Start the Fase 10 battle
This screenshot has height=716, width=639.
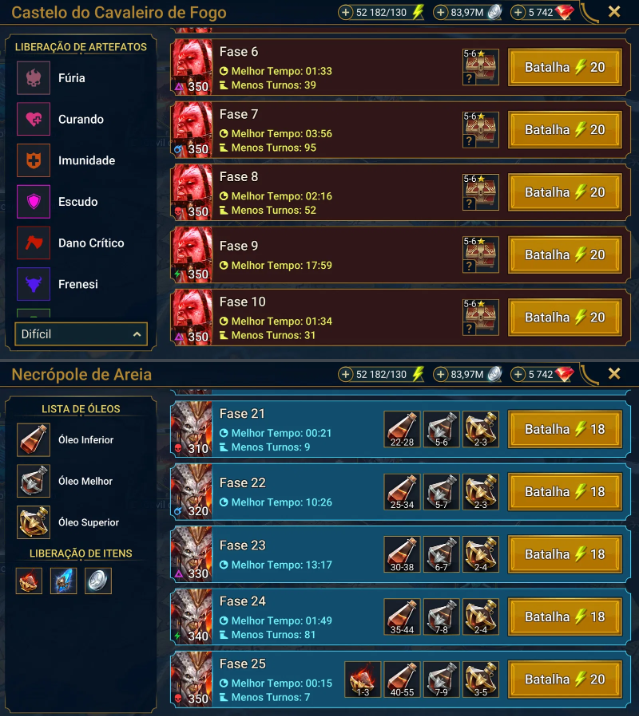(565, 317)
